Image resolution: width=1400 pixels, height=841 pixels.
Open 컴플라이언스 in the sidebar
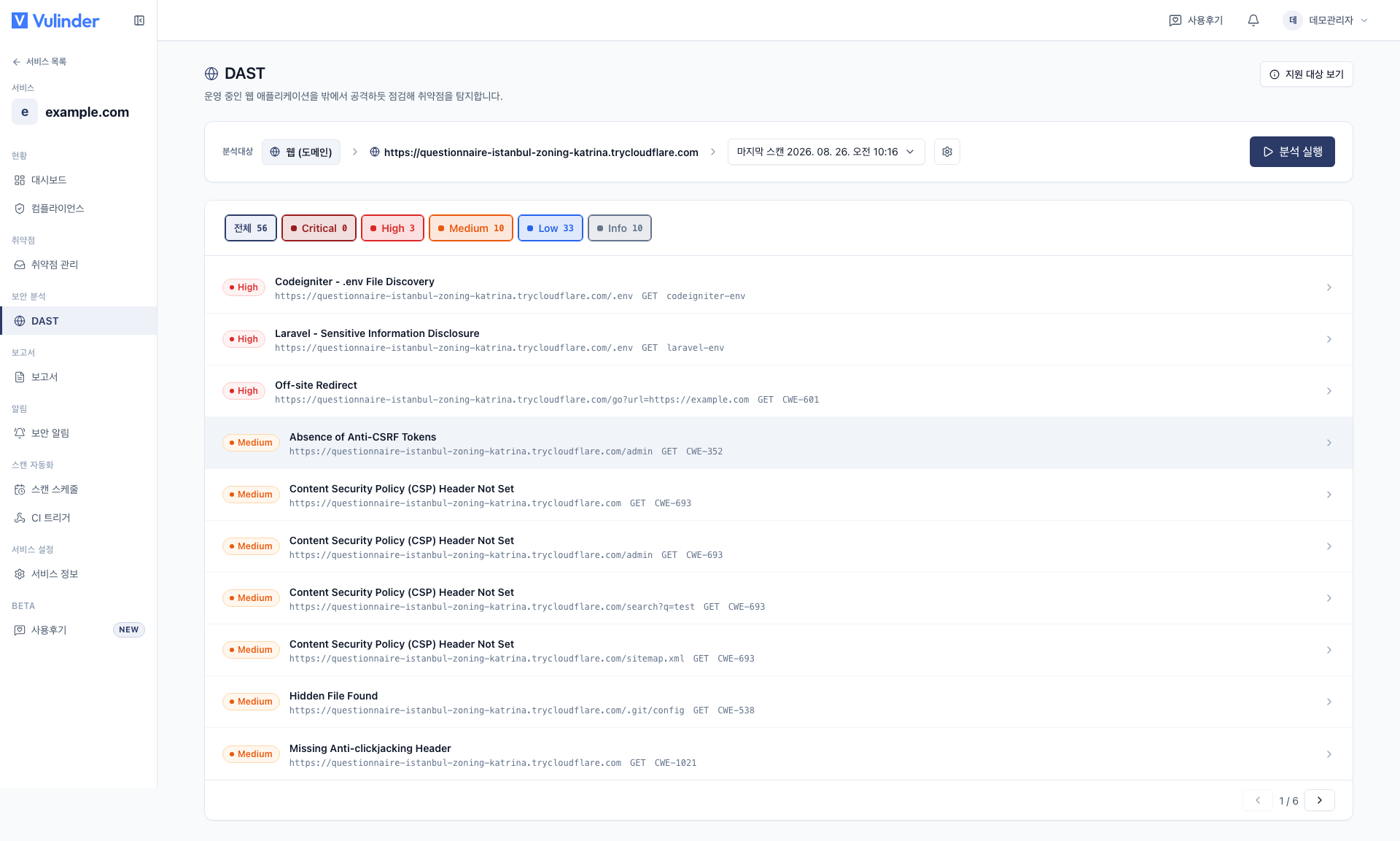[78, 209]
